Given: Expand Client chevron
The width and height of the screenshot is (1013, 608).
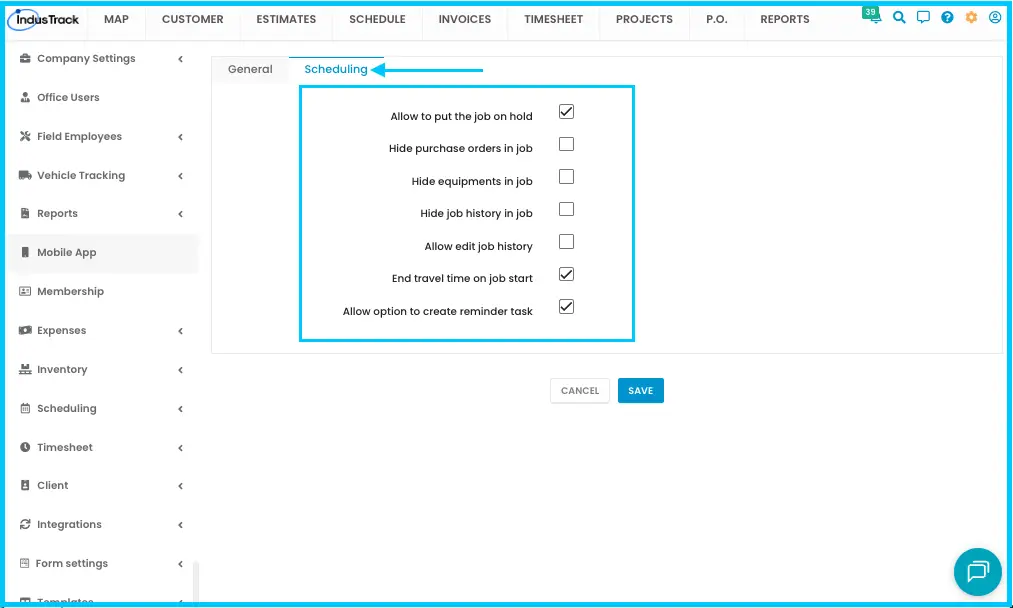Looking at the screenshot, I should (x=181, y=486).
